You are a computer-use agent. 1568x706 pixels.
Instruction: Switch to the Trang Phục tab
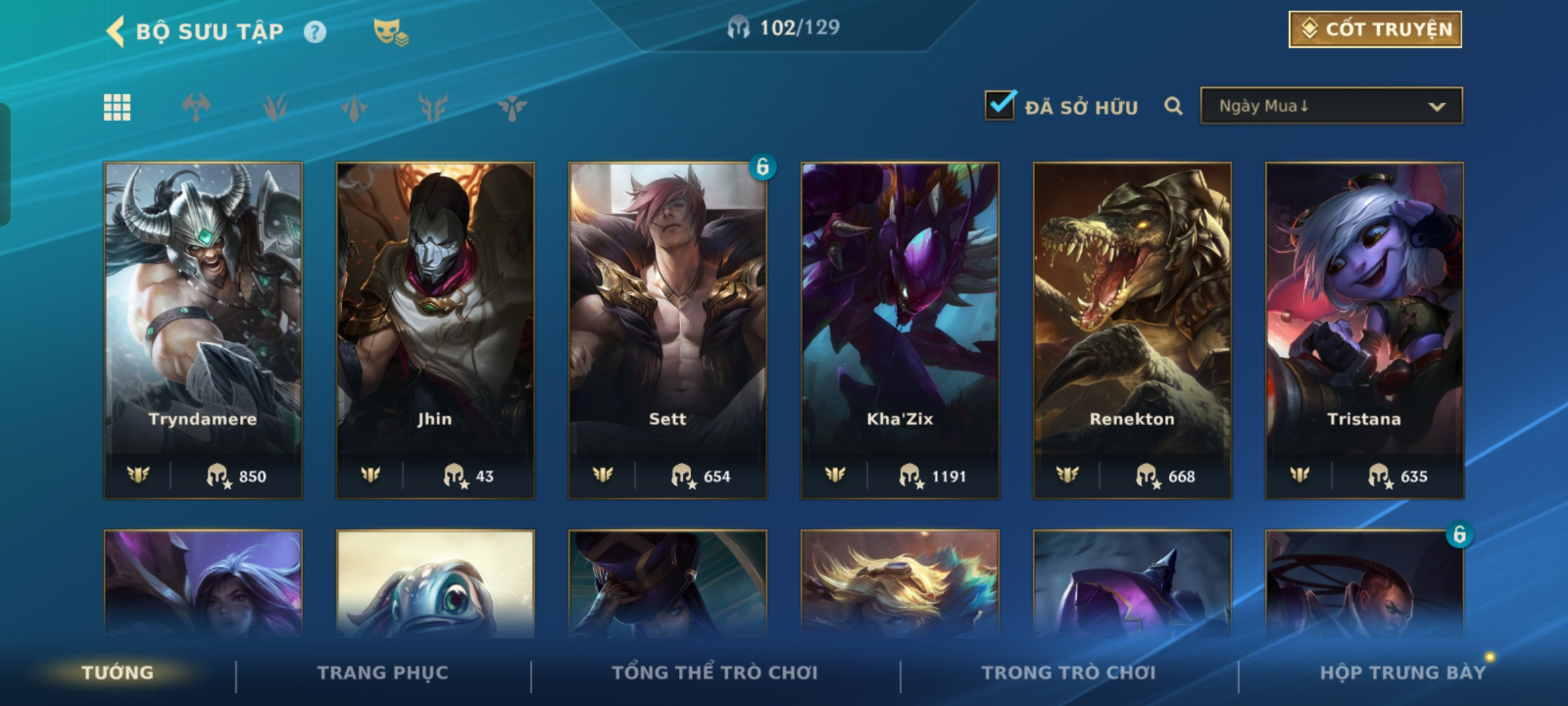[x=383, y=673]
